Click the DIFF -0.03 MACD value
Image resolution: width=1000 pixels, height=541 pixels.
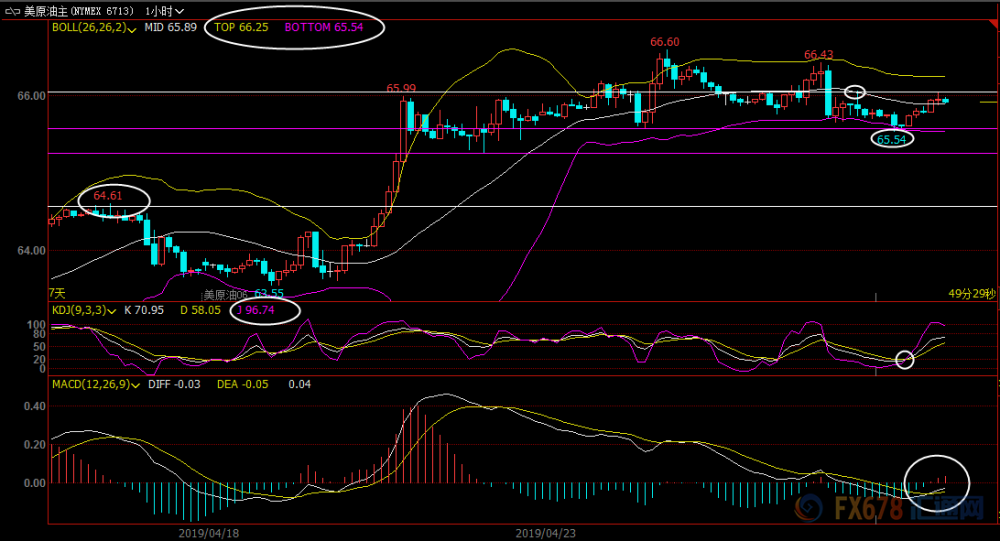(x=174, y=384)
